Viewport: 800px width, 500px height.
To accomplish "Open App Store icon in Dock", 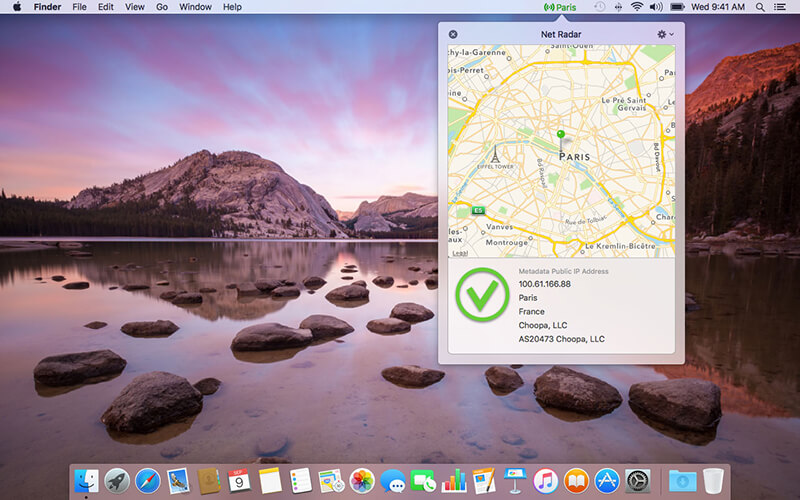I will 607,481.
